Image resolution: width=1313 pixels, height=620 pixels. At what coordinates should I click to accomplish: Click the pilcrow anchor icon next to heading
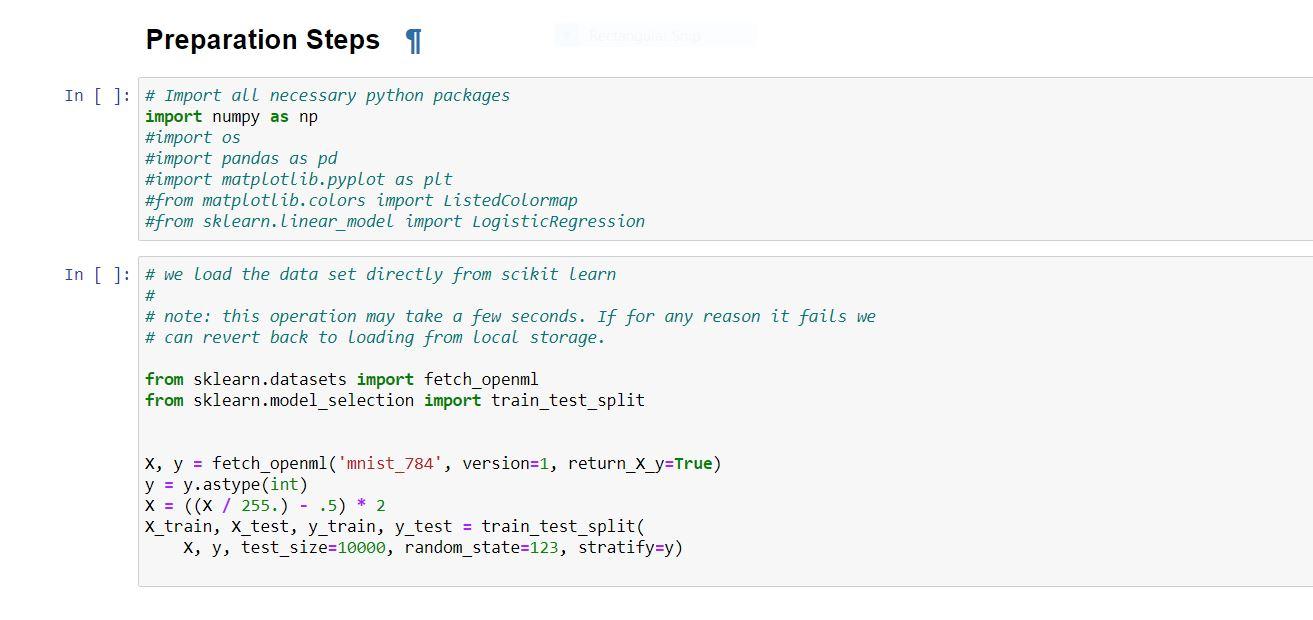(412, 40)
